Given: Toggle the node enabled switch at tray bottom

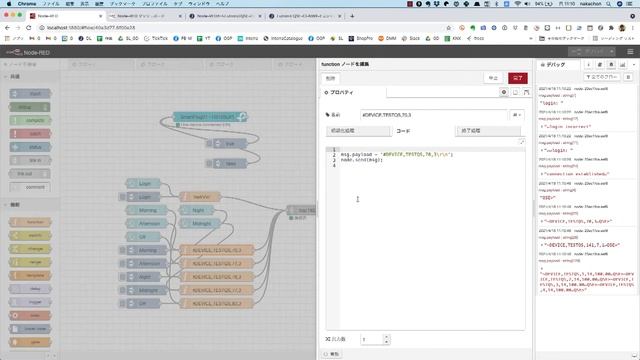Looking at the screenshot, I should [x=331, y=354].
